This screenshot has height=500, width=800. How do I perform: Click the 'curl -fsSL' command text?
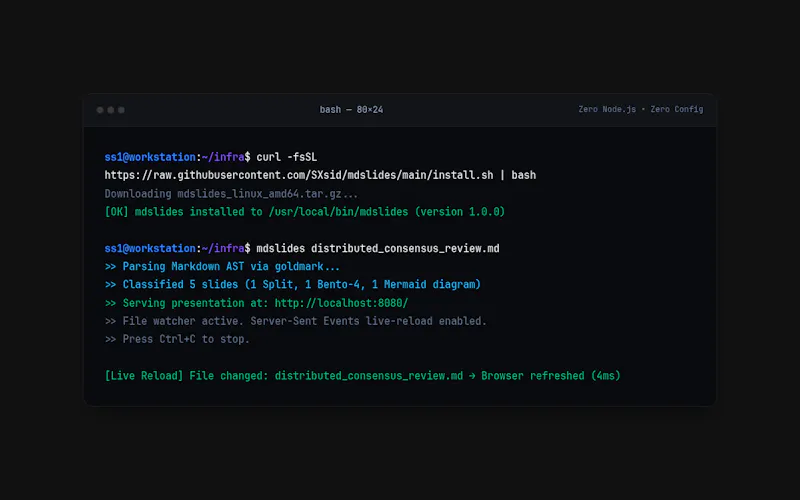pos(286,157)
